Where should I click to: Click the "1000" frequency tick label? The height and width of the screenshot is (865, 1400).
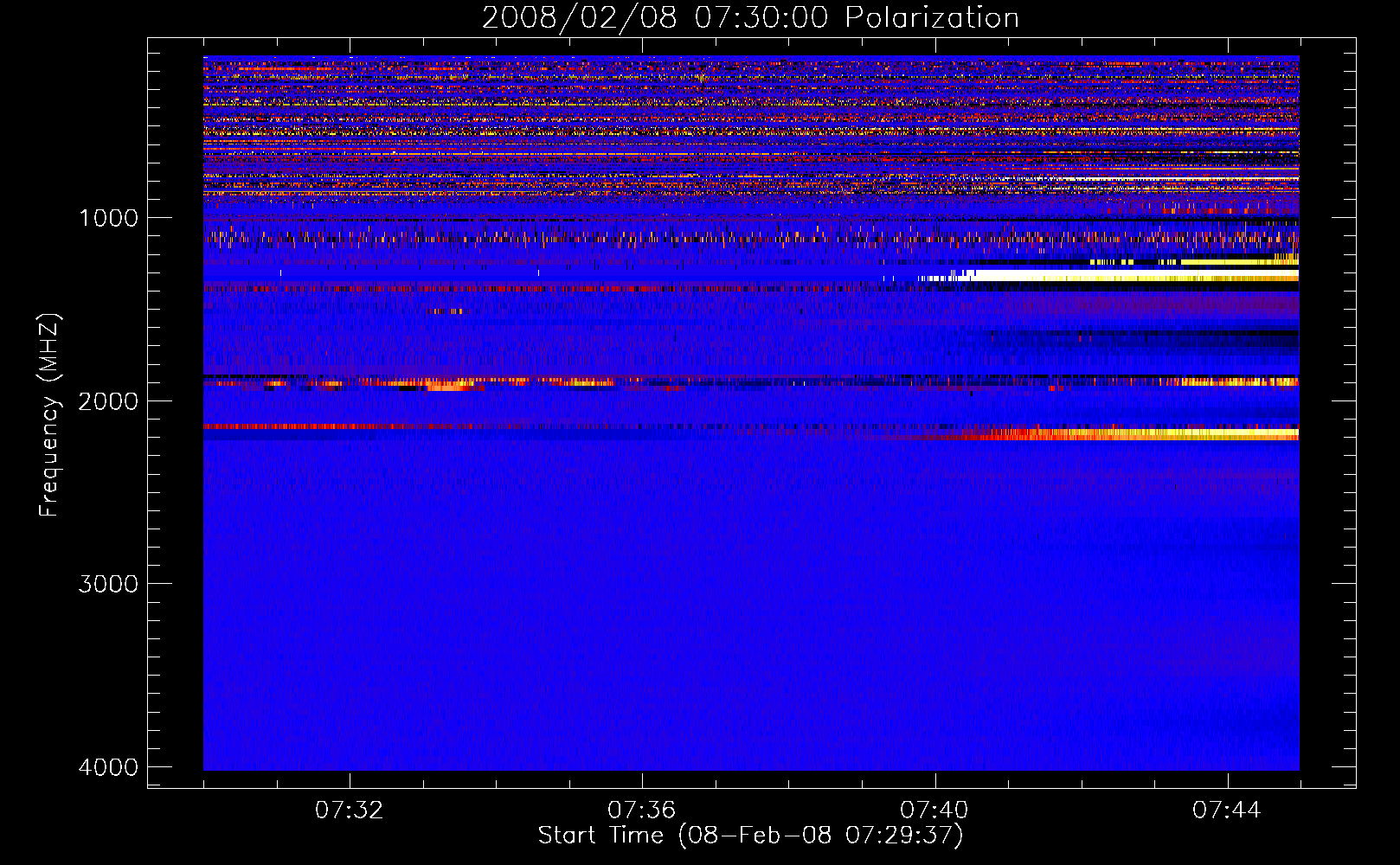pyautogui.click(x=108, y=218)
